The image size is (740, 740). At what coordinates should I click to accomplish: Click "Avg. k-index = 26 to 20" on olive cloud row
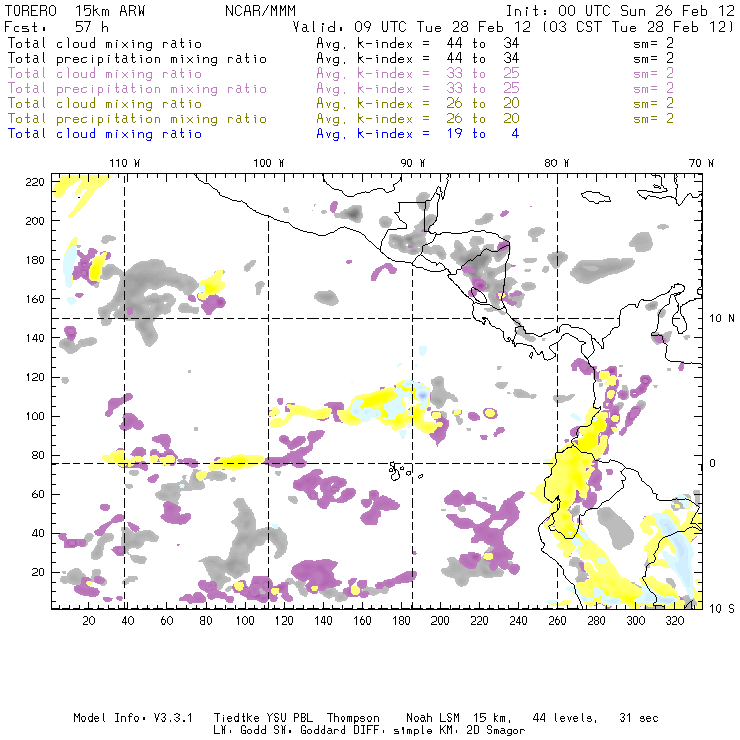(x=418, y=103)
